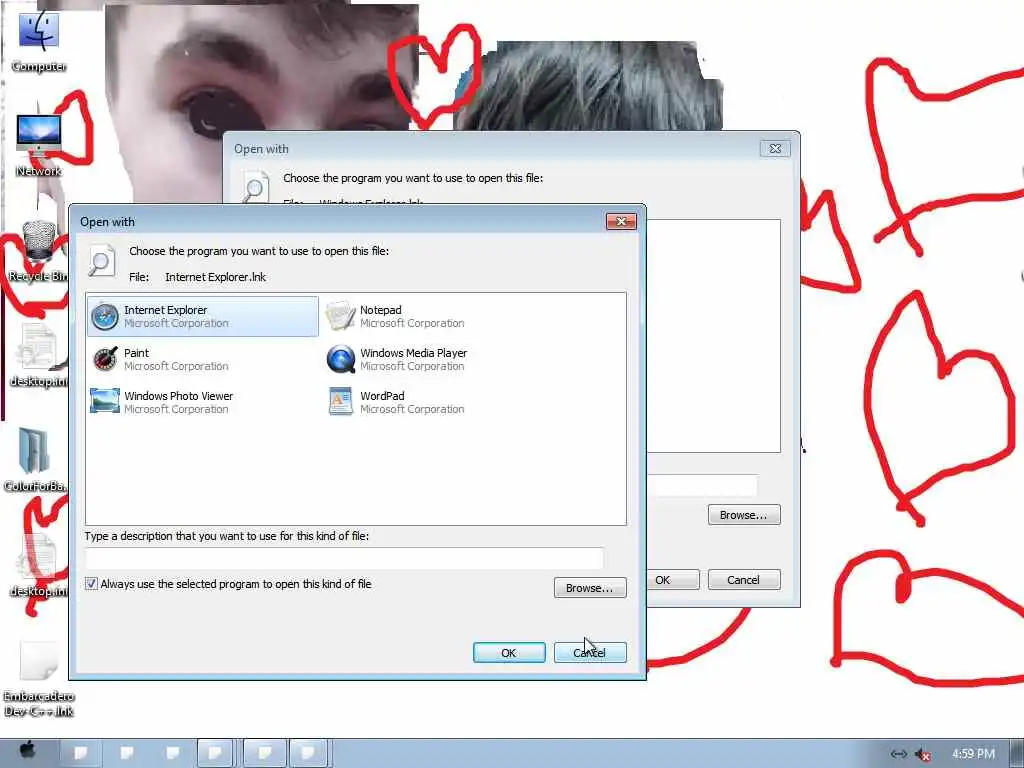The width and height of the screenshot is (1024, 768).
Task: Select the Embarcadero Dev-C++.lnk desktop shortcut
Action: 39,679
